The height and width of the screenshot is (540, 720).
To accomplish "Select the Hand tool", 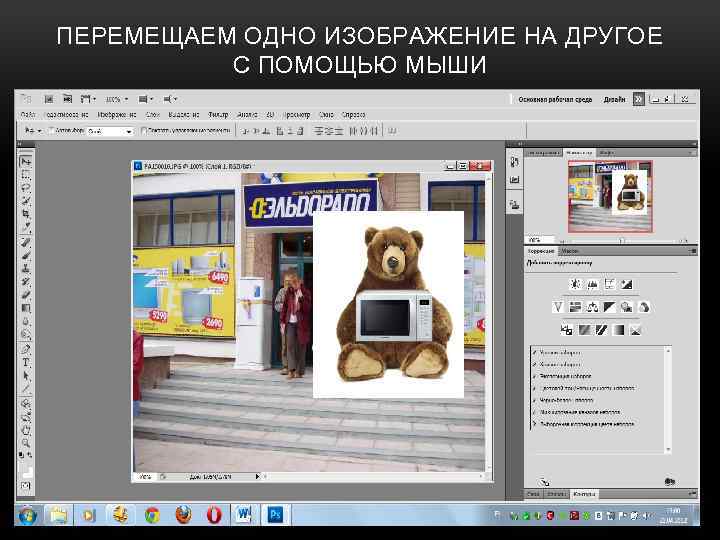I will [x=26, y=430].
